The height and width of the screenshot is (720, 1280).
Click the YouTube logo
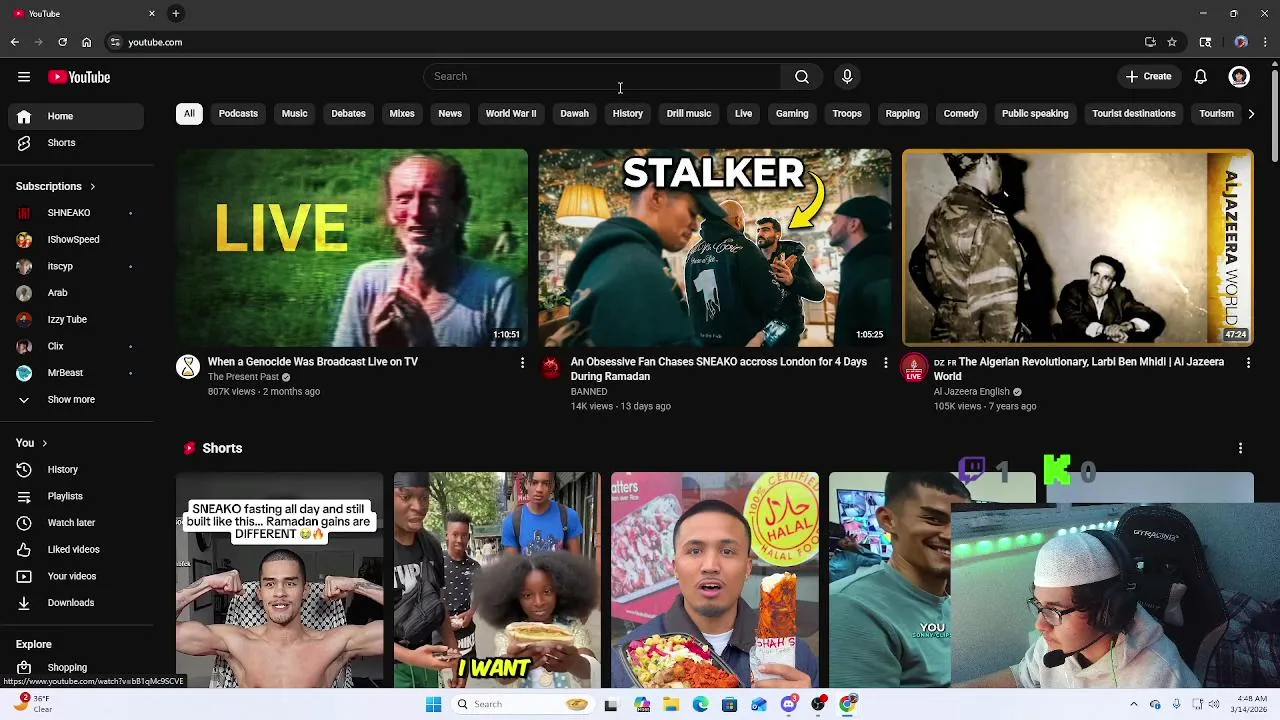coord(79,77)
